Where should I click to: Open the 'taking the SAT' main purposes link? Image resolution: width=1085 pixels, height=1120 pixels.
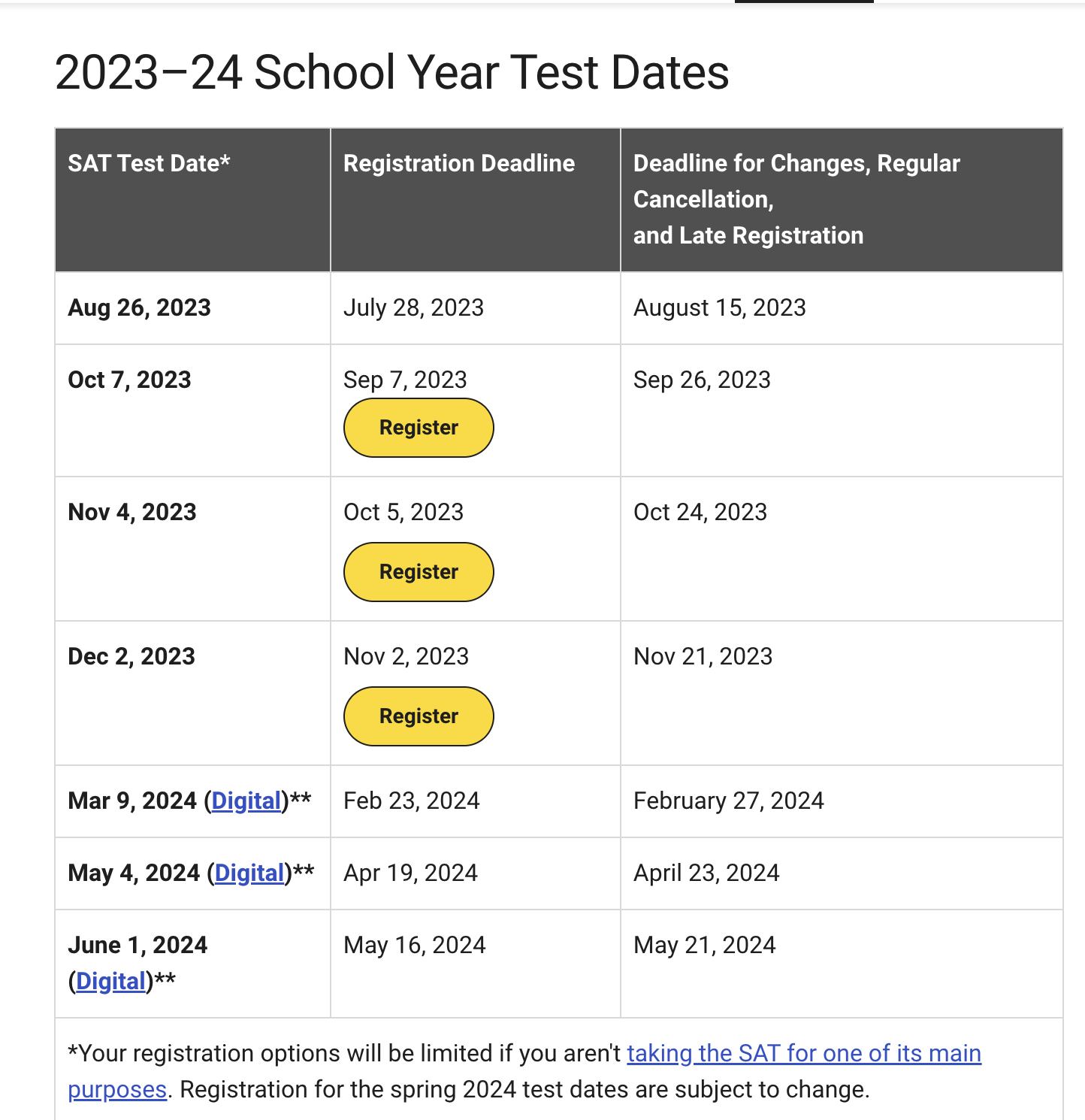803,1054
